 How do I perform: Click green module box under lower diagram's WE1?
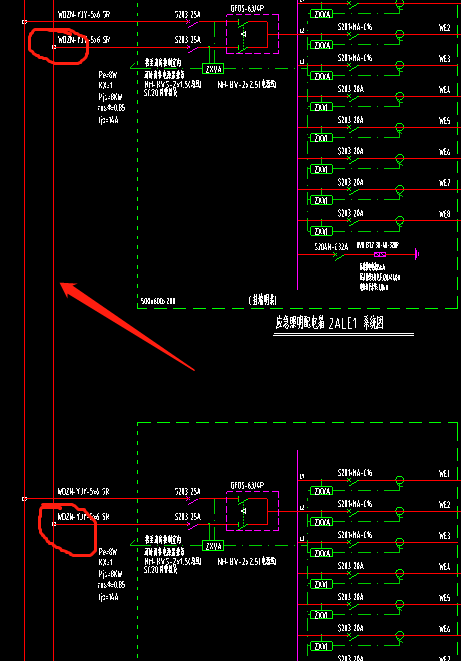point(321,491)
